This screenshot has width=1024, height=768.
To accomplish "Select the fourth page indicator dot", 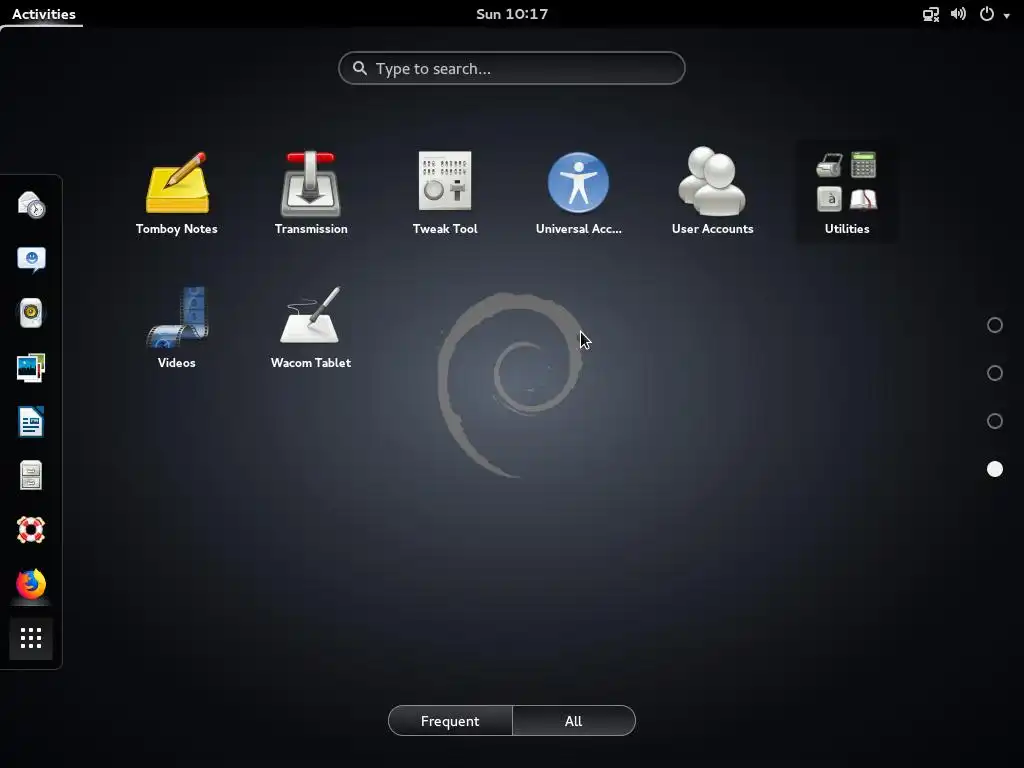I will click(995, 469).
